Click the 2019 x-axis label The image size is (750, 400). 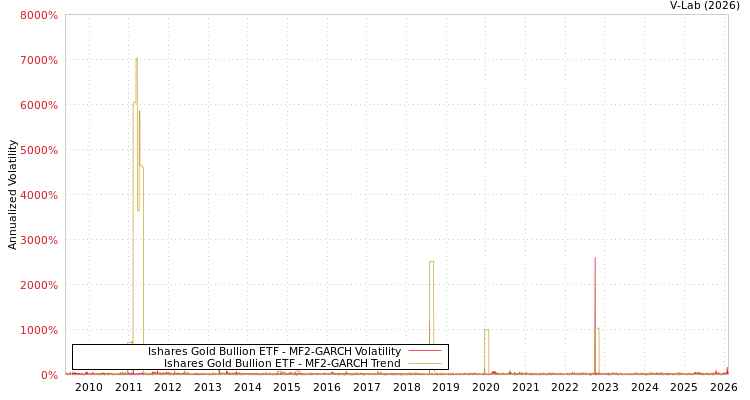point(446,387)
